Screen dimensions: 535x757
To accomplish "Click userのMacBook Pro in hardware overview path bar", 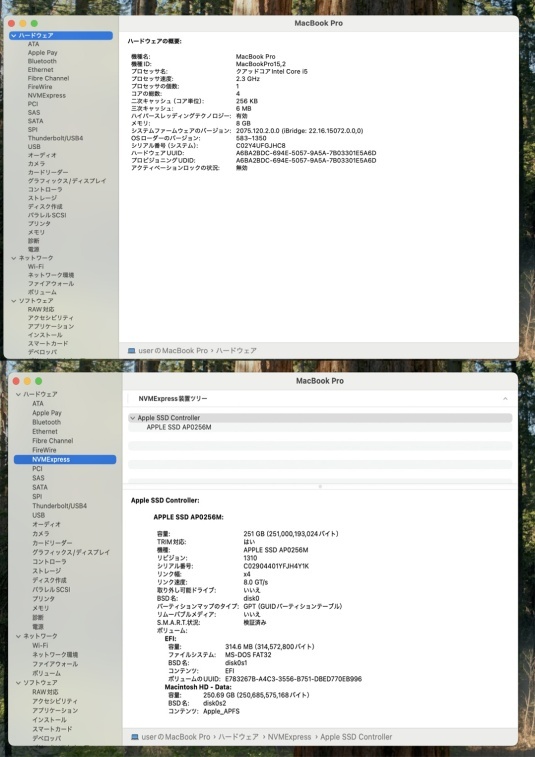I will tap(173, 351).
